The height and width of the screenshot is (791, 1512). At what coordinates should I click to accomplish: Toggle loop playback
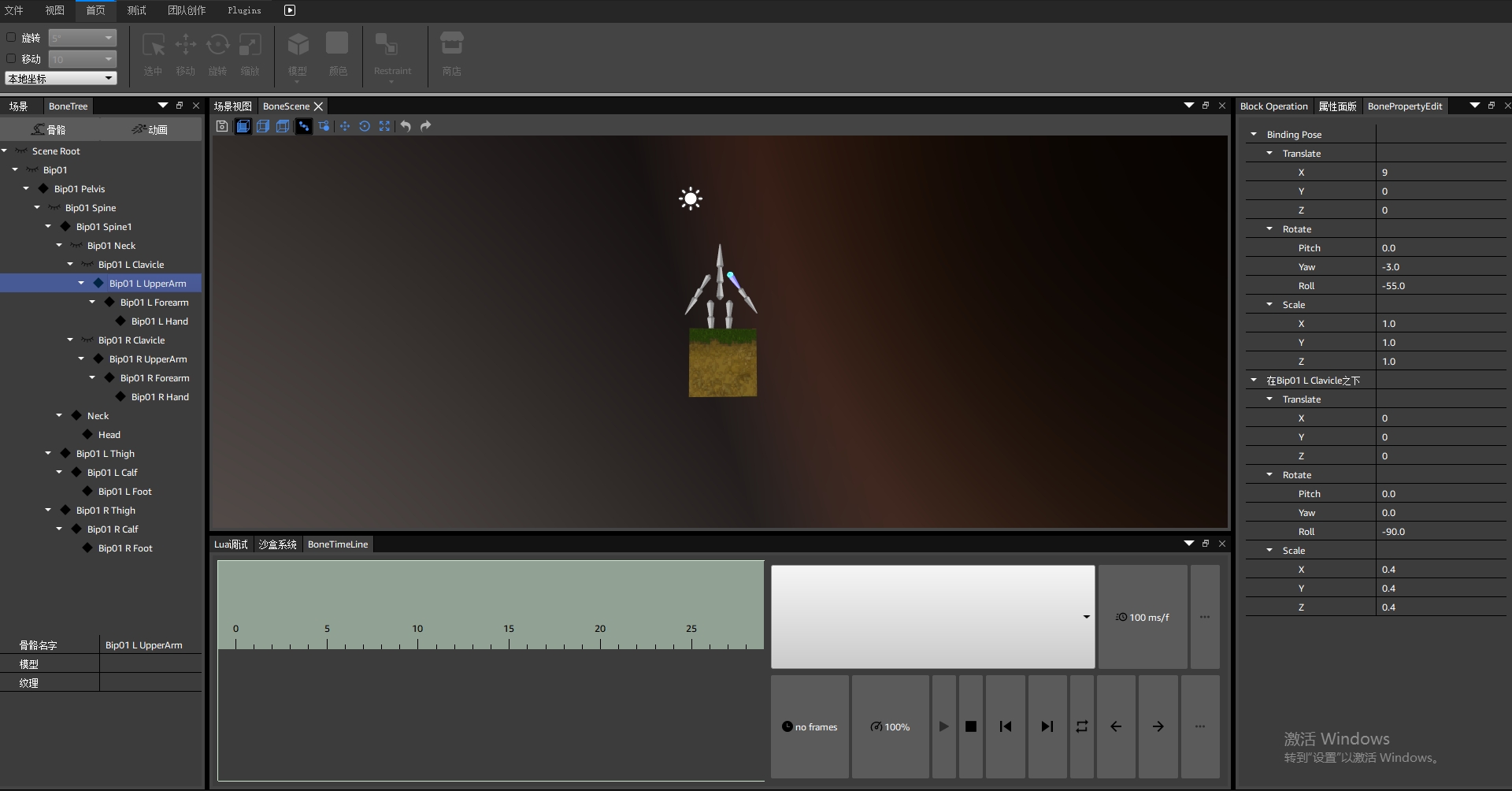pyautogui.click(x=1082, y=726)
